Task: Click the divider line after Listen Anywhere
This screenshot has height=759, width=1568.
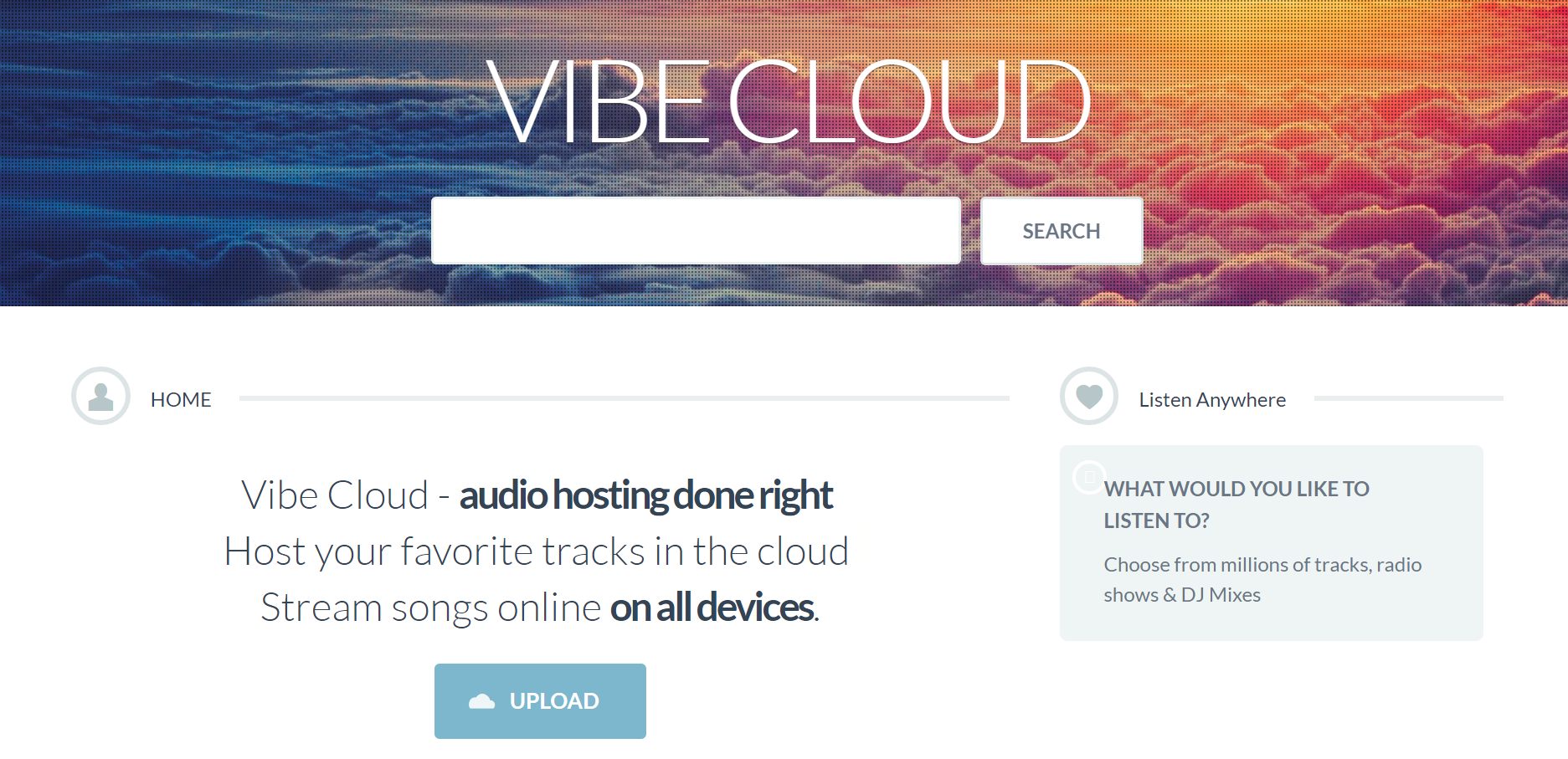Action: 1409,398
